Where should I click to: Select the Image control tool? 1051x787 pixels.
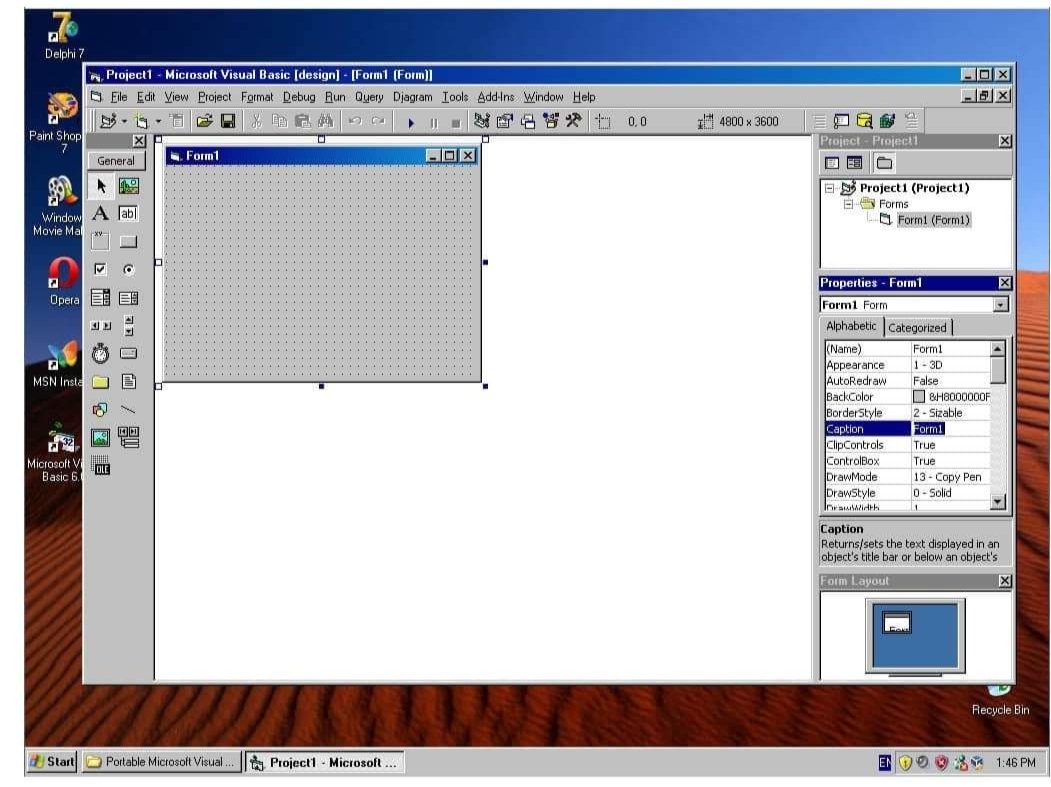pos(101,438)
